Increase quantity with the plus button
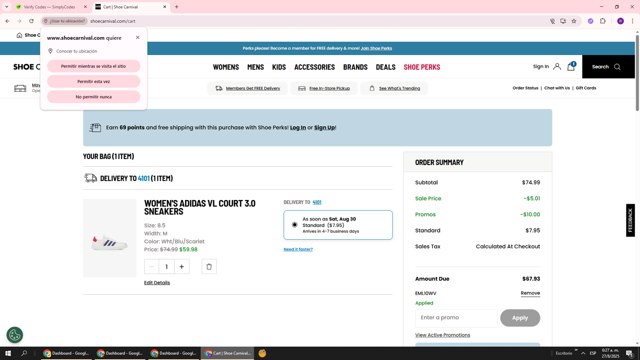This screenshot has width=640, height=360. click(x=182, y=267)
